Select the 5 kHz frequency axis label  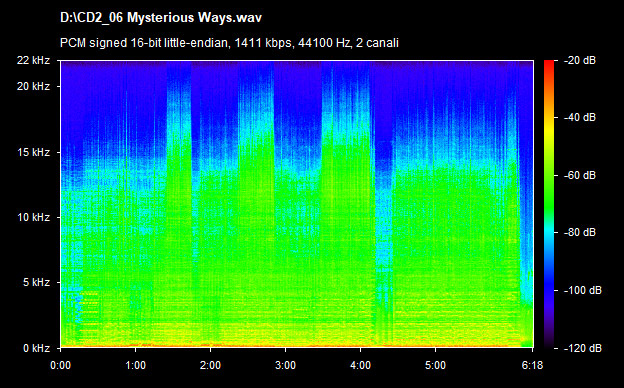(36, 283)
